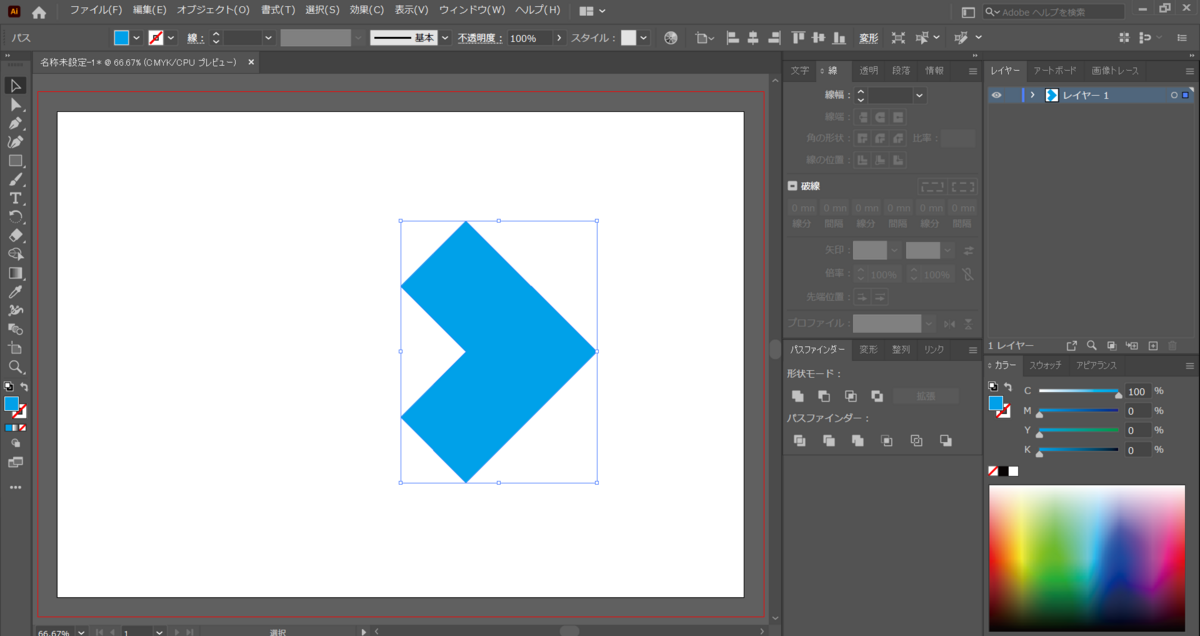Select the Gradient tool

pos(16,273)
